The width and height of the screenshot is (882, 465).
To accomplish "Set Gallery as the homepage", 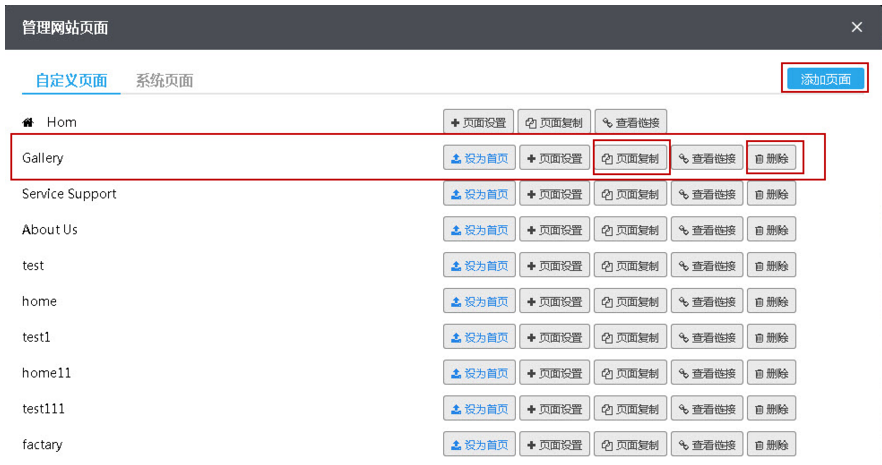I will point(479,158).
